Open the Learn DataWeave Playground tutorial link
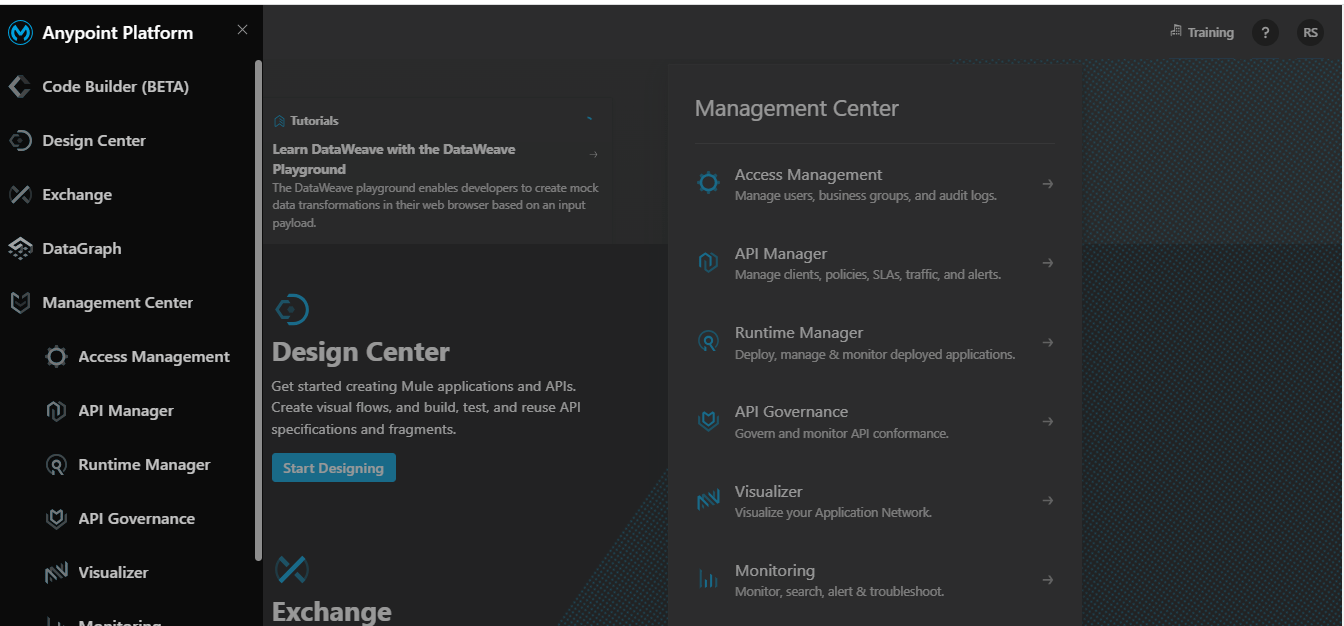 pos(394,159)
